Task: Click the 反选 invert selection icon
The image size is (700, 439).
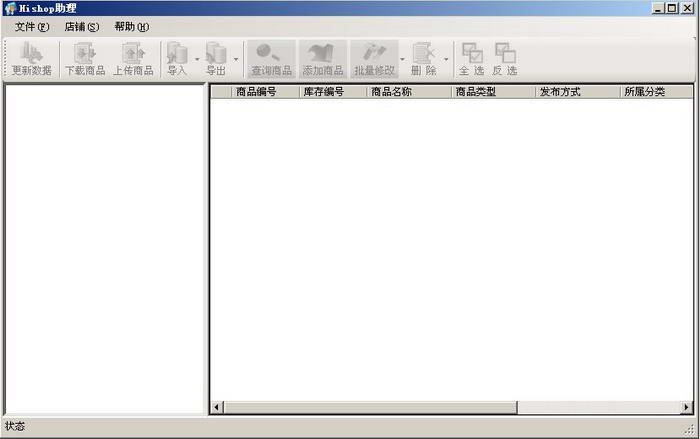Action: pyautogui.click(x=505, y=59)
